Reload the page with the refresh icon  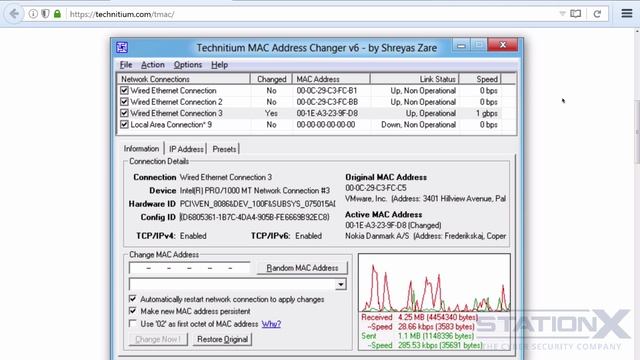coord(597,14)
